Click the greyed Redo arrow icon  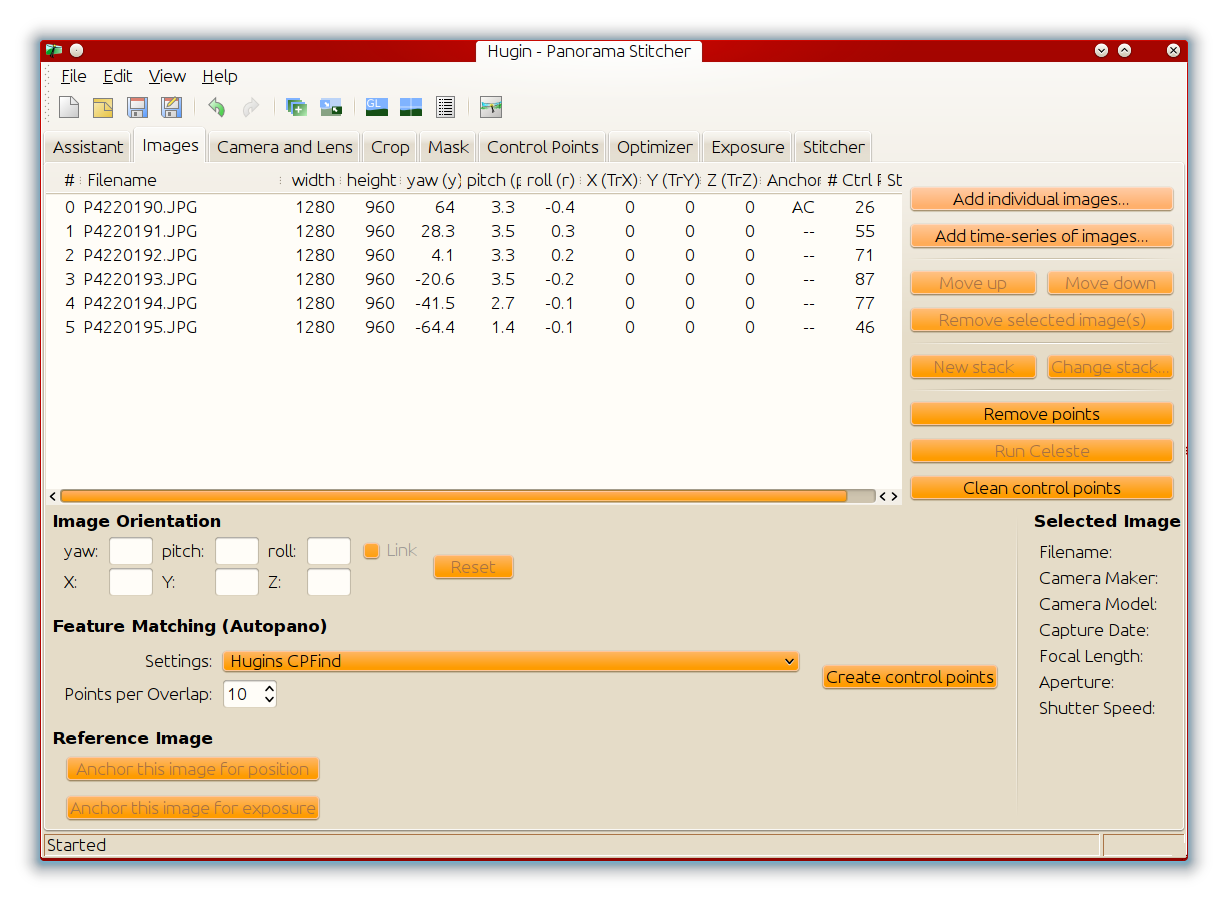250,107
